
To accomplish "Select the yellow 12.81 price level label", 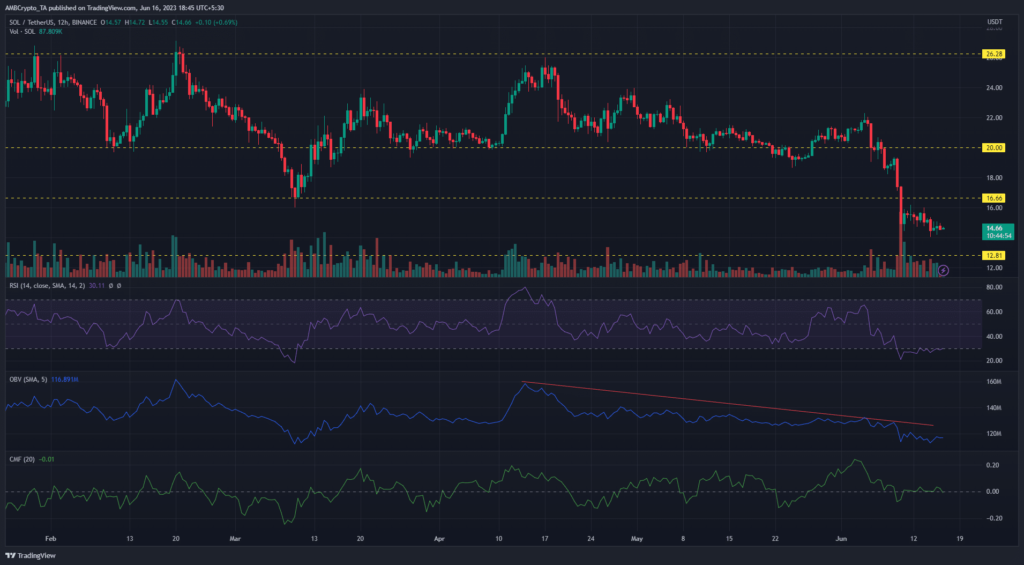I will 993,256.
